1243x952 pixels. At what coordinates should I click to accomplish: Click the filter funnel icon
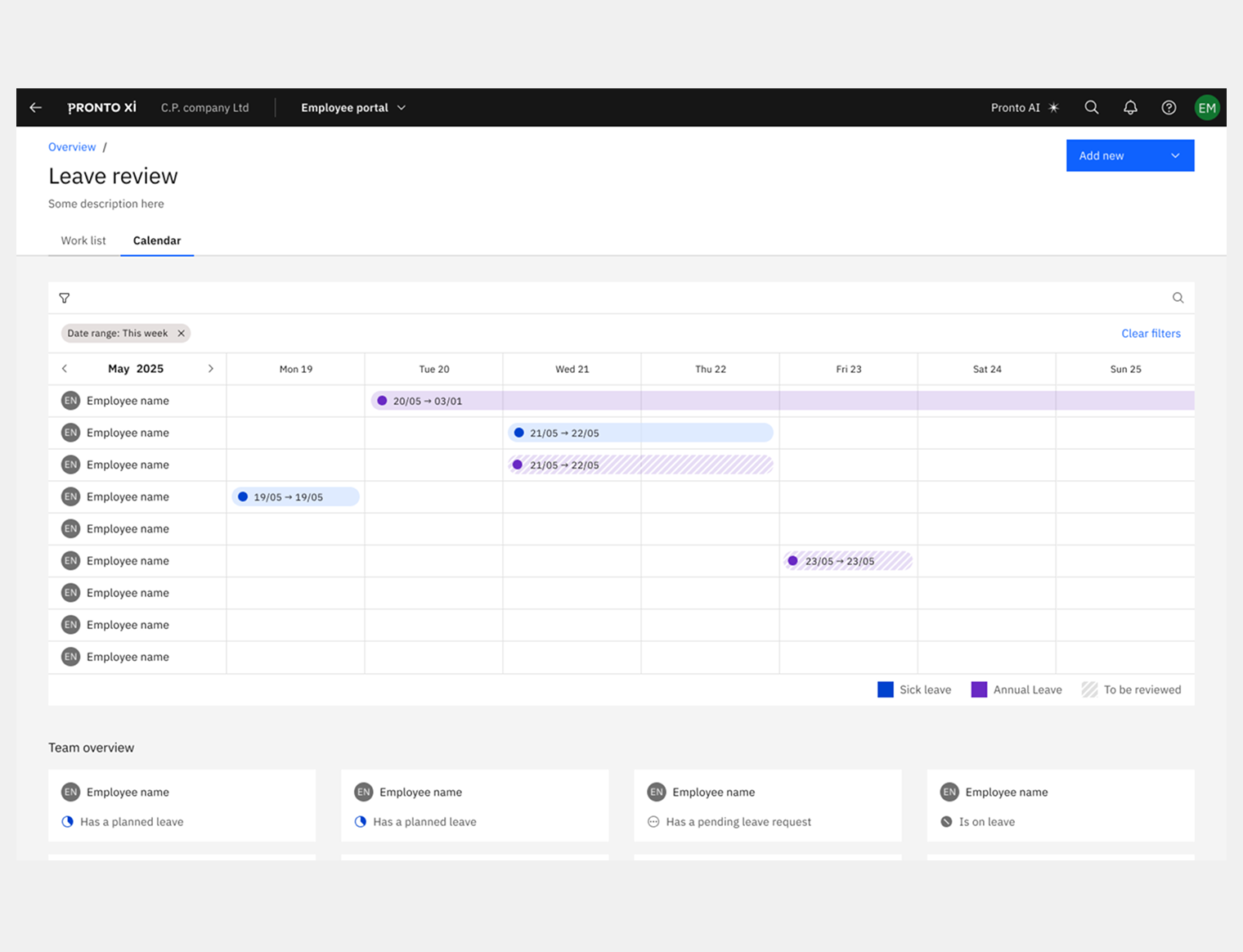65,299
